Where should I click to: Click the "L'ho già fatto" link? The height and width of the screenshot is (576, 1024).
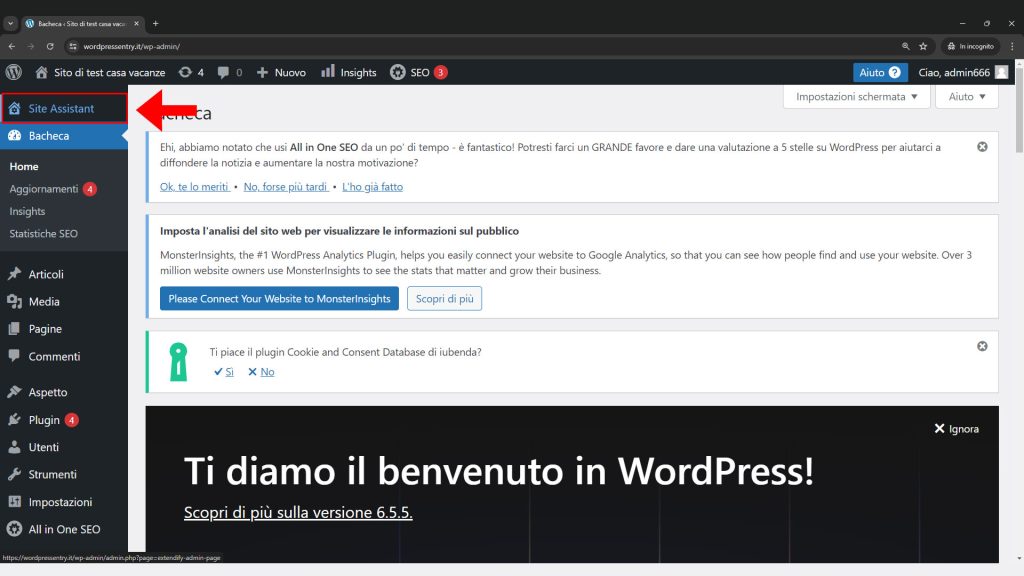coord(372,187)
